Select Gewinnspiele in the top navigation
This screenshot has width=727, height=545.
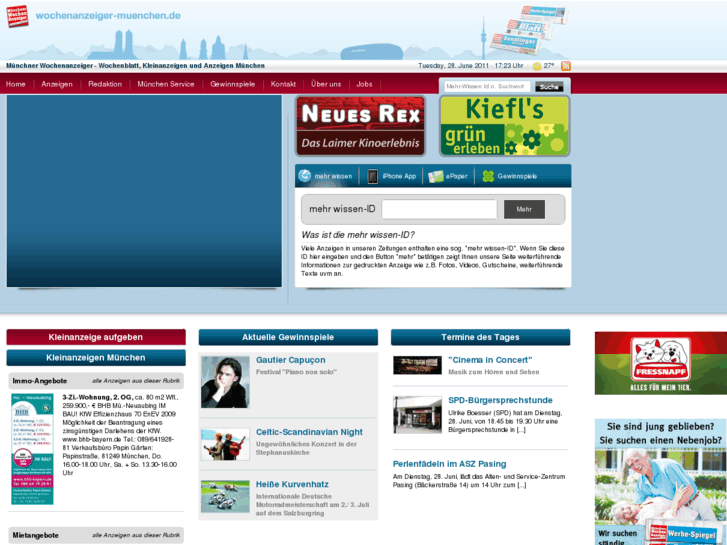tap(233, 84)
